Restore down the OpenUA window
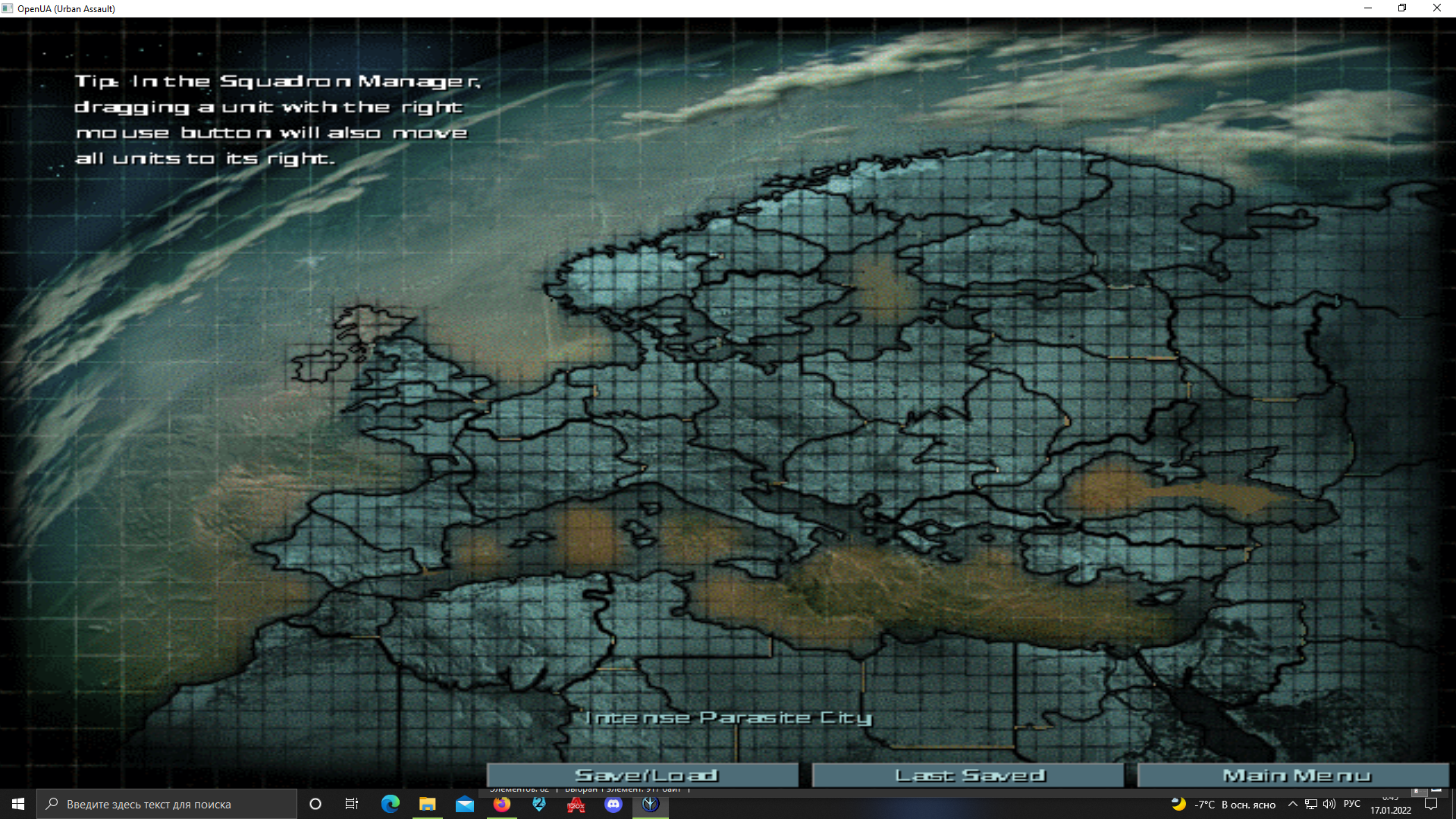 click(1402, 8)
